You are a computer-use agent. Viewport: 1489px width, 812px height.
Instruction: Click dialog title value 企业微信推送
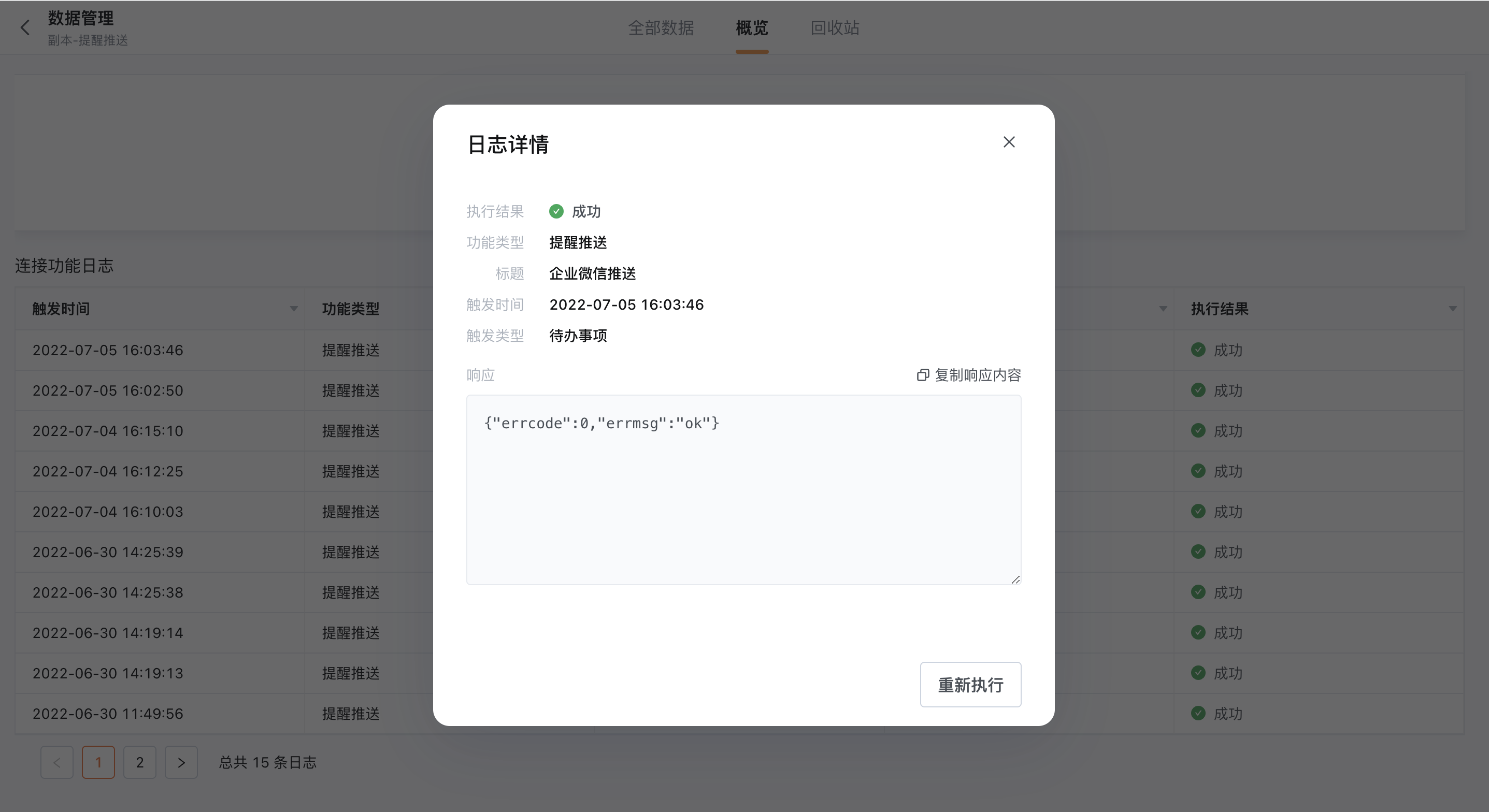[x=593, y=273]
